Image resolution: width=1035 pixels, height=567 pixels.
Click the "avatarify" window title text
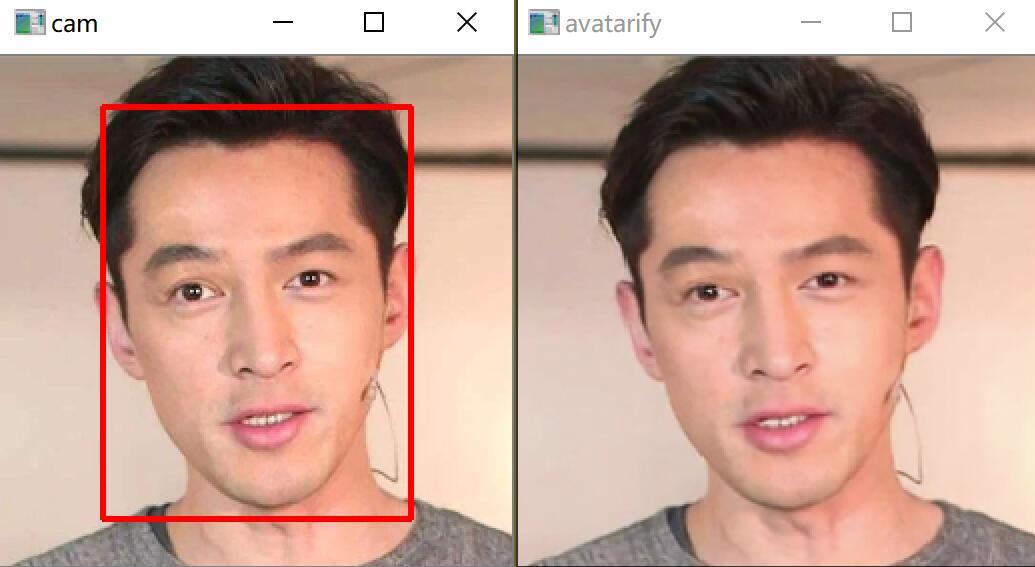[613, 25]
